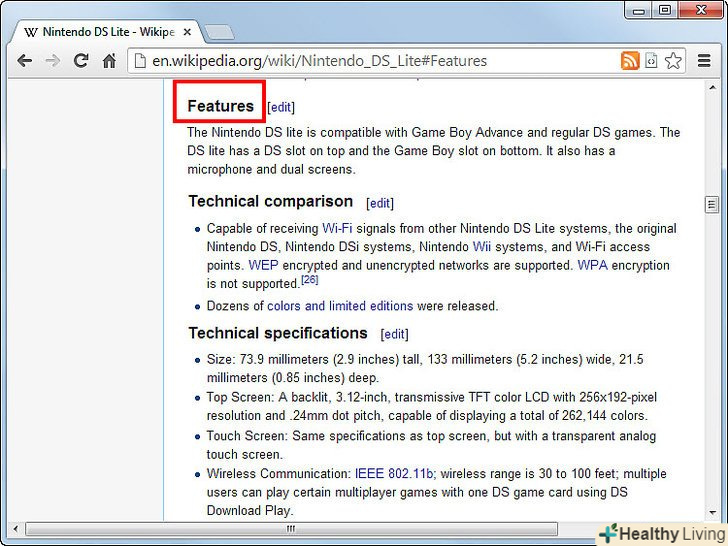The height and width of the screenshot is (546, 728).
Task: Bookmark this page with the star
Action: point(673,61)
